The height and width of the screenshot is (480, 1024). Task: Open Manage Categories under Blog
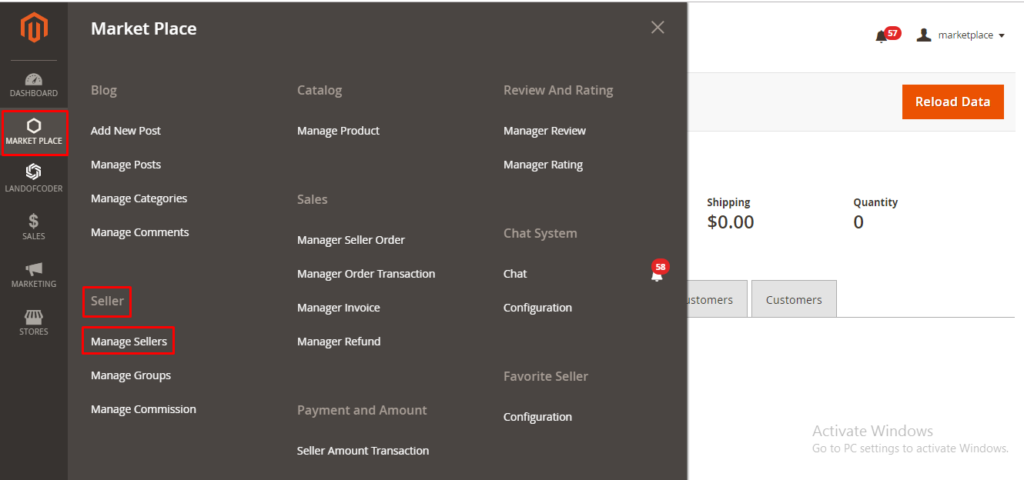coord(139,199)
